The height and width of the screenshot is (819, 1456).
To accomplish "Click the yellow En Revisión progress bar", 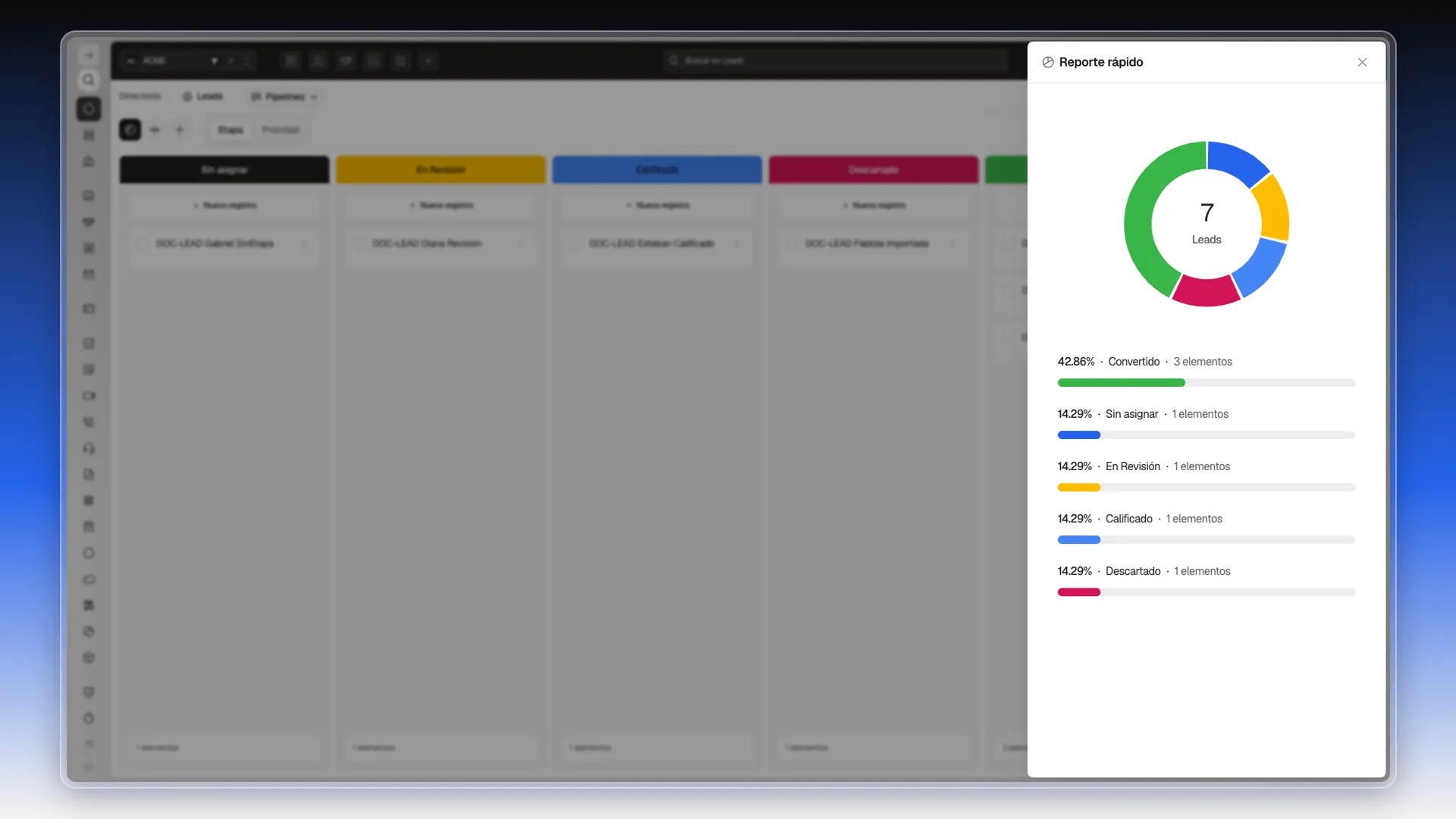I will (x=1079, y=488).
